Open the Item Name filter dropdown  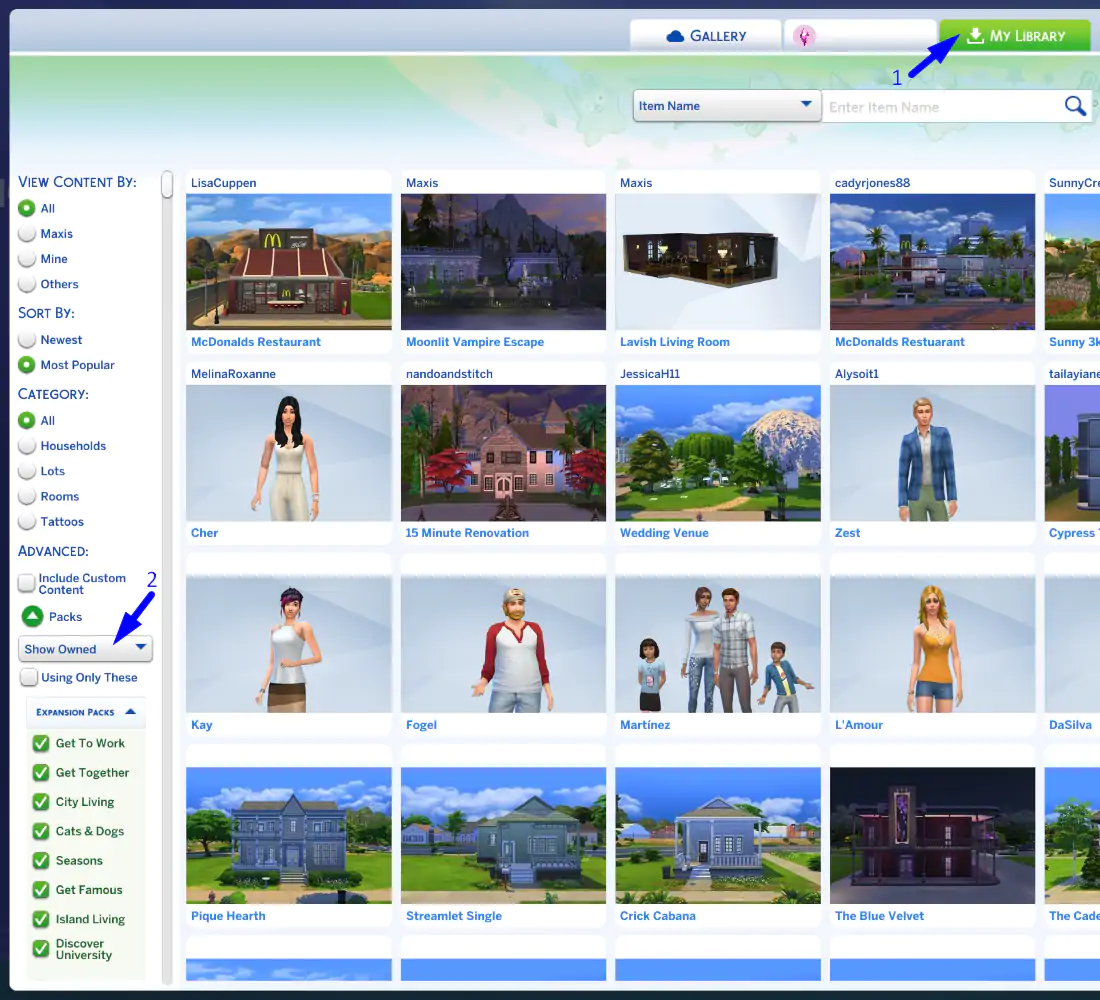[x=726, y=105]
